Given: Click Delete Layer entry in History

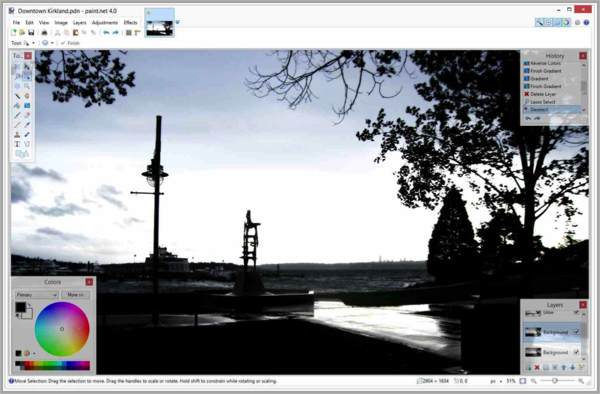Looking at the screenshot, I should (543, 94).
